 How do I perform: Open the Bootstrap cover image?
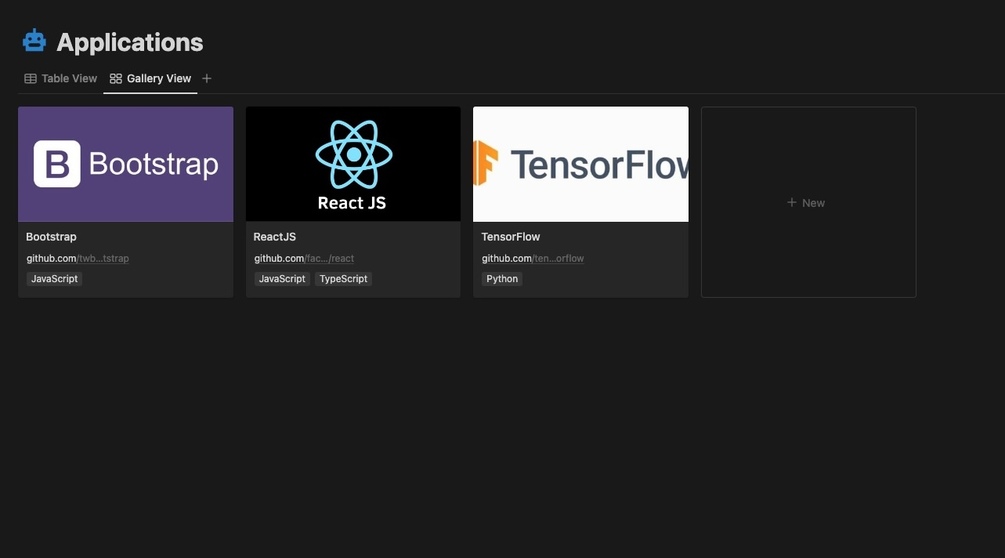click(126, 164)
